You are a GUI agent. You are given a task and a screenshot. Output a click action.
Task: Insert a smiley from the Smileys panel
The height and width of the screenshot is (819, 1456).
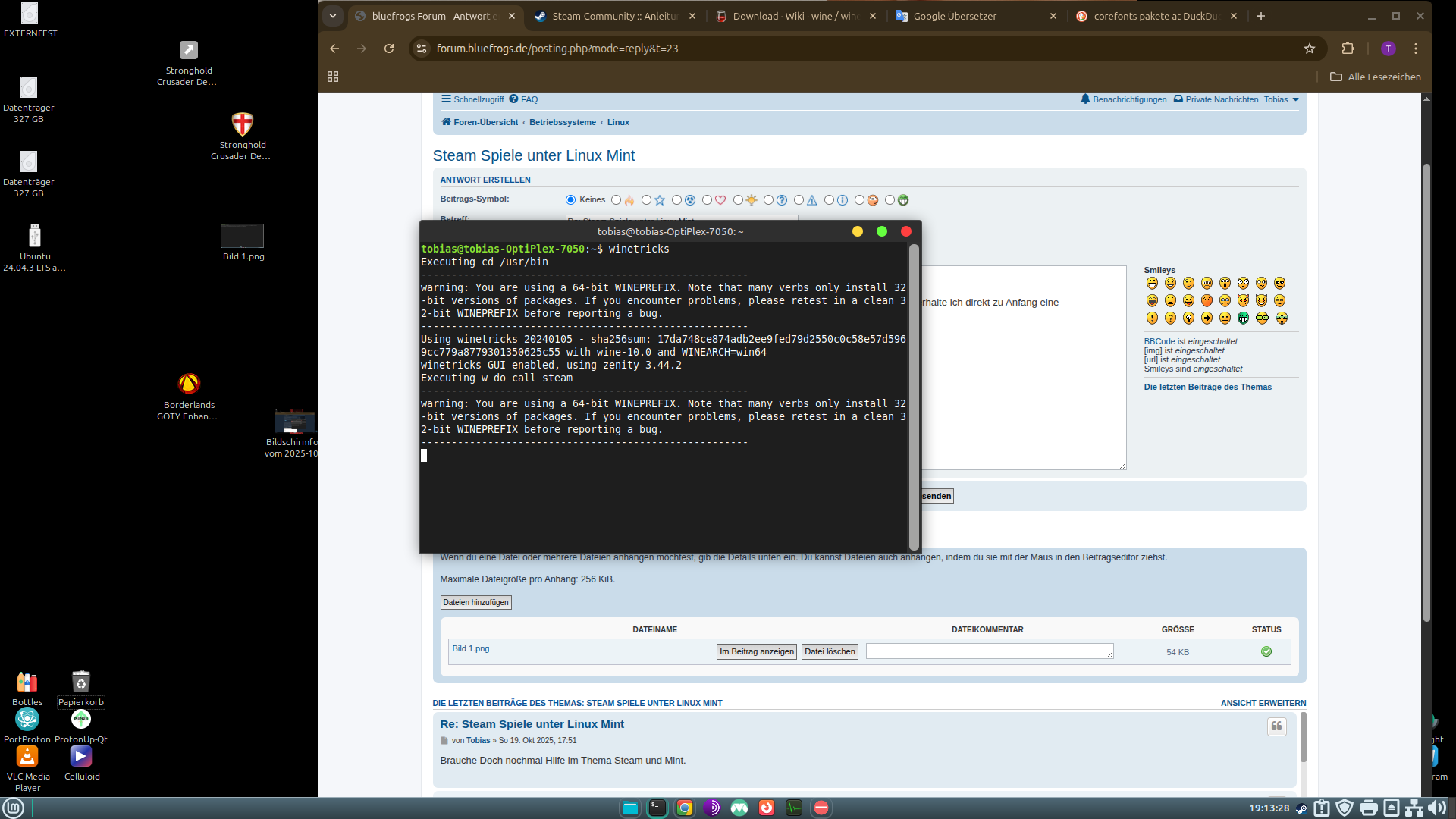pyautogui.click(x=1152, y=282)
